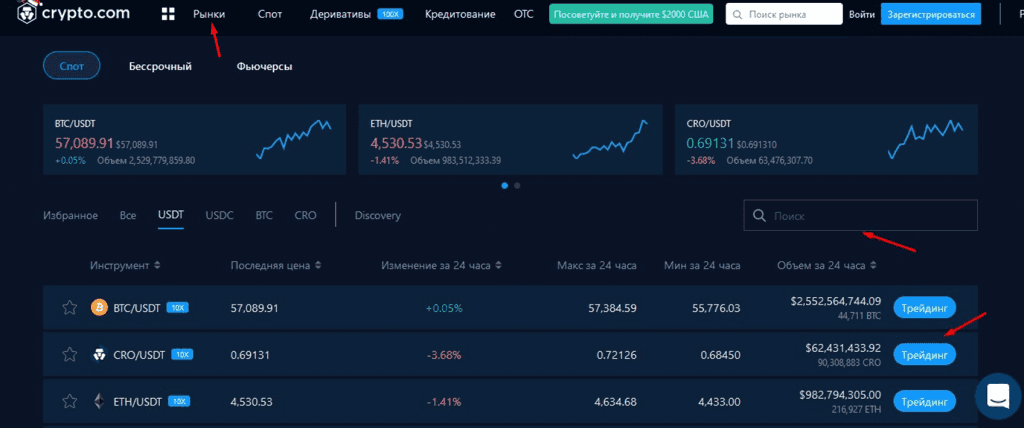Click the BTC/USDT card sparkline chart
This screenshot has width=1024, height=428.
pyautogui.click(x=294, y=139)
